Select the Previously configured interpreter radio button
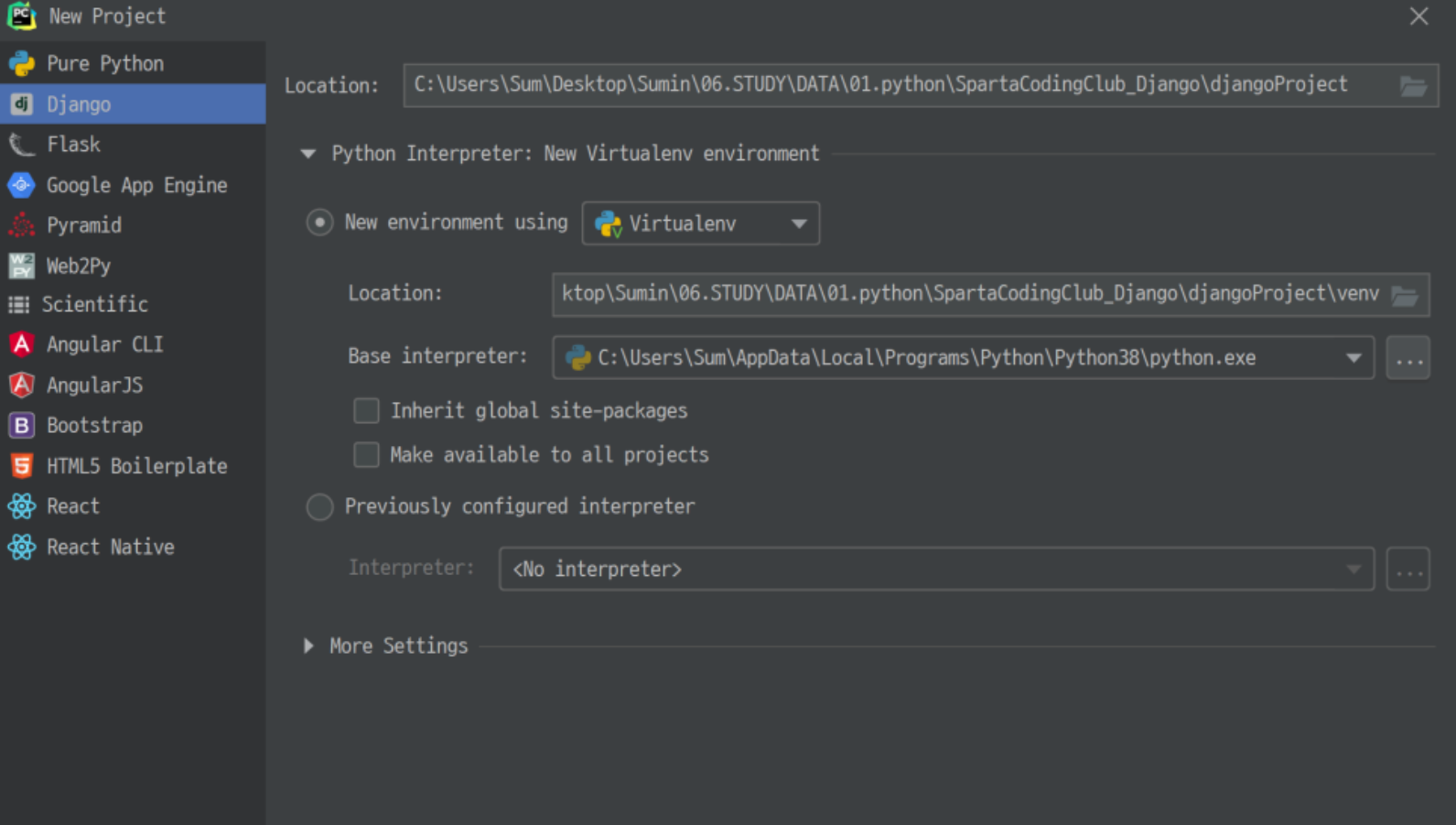 319,506
